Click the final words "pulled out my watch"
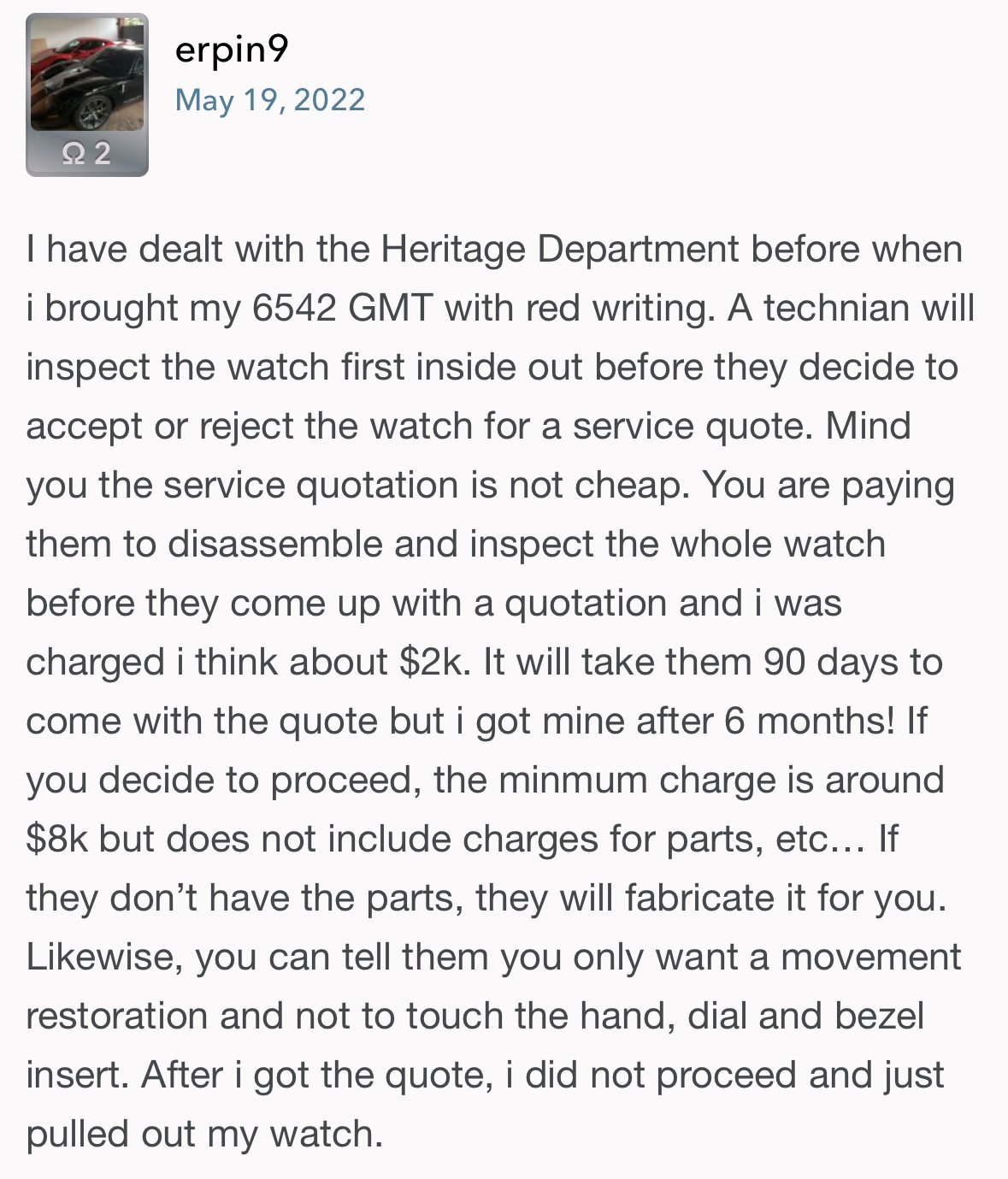1008x1179 pixels. (x=203, y=1135)
